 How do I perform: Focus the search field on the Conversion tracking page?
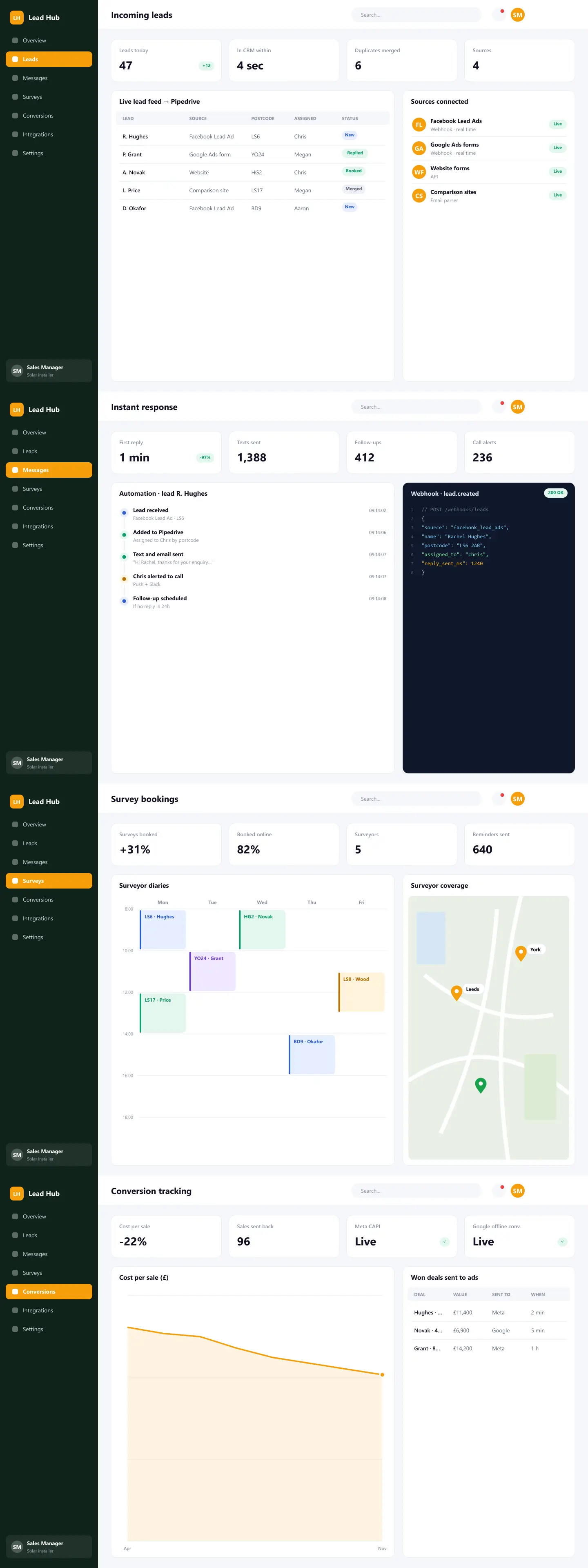(416, 1191)
